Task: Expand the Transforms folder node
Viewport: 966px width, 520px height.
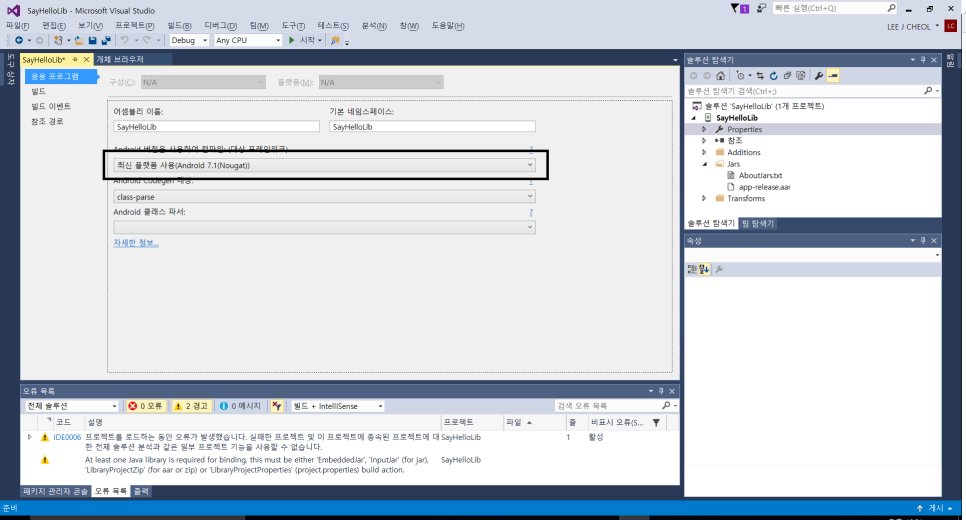Action: point(704,198)
